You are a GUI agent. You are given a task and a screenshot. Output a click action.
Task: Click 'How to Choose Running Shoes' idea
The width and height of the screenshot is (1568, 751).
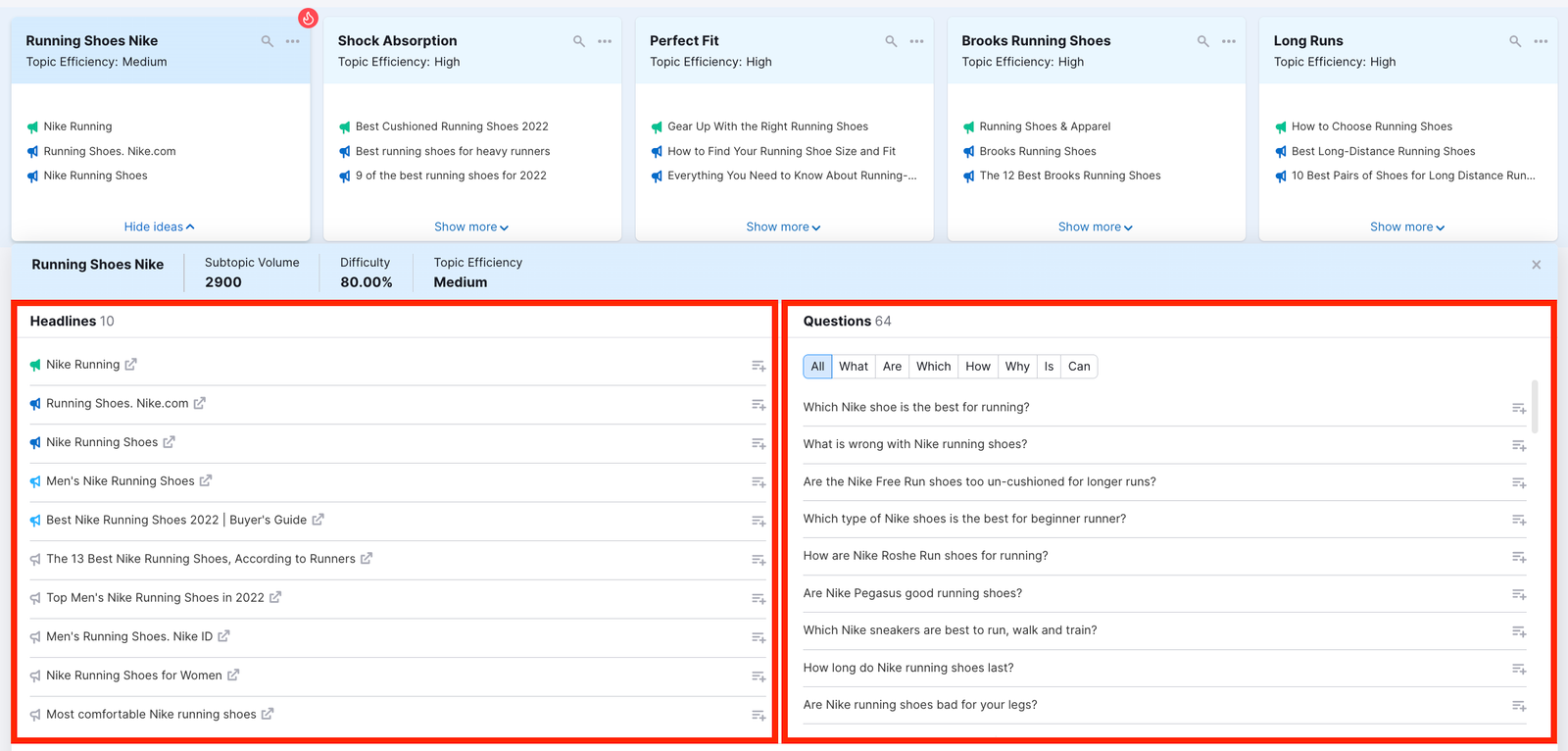coord(1371,126)
